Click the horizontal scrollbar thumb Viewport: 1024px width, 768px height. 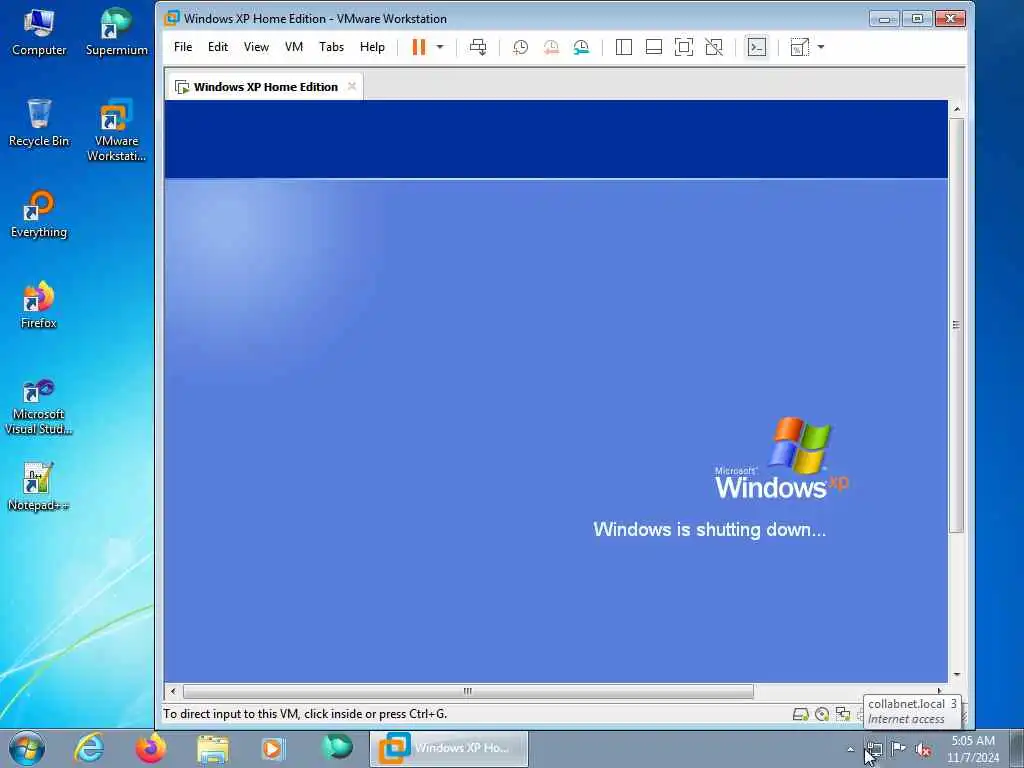(468, 691)
